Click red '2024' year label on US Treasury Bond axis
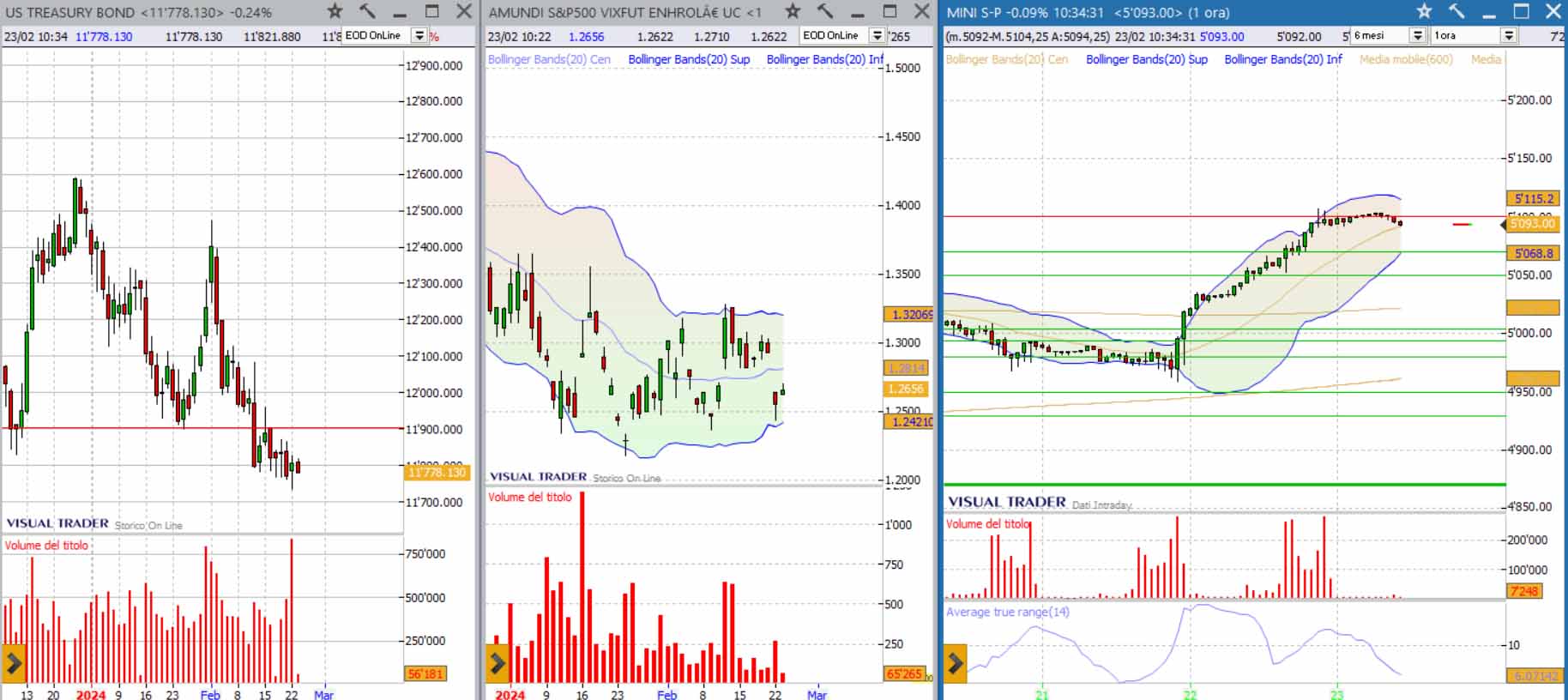Image resolution: width=1568 pixels, height=700 pixels. [91, 694]
